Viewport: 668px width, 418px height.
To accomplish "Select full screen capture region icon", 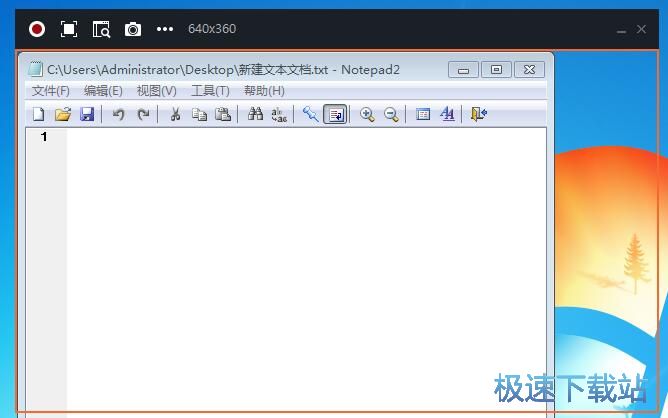I will tap(69, 29).
